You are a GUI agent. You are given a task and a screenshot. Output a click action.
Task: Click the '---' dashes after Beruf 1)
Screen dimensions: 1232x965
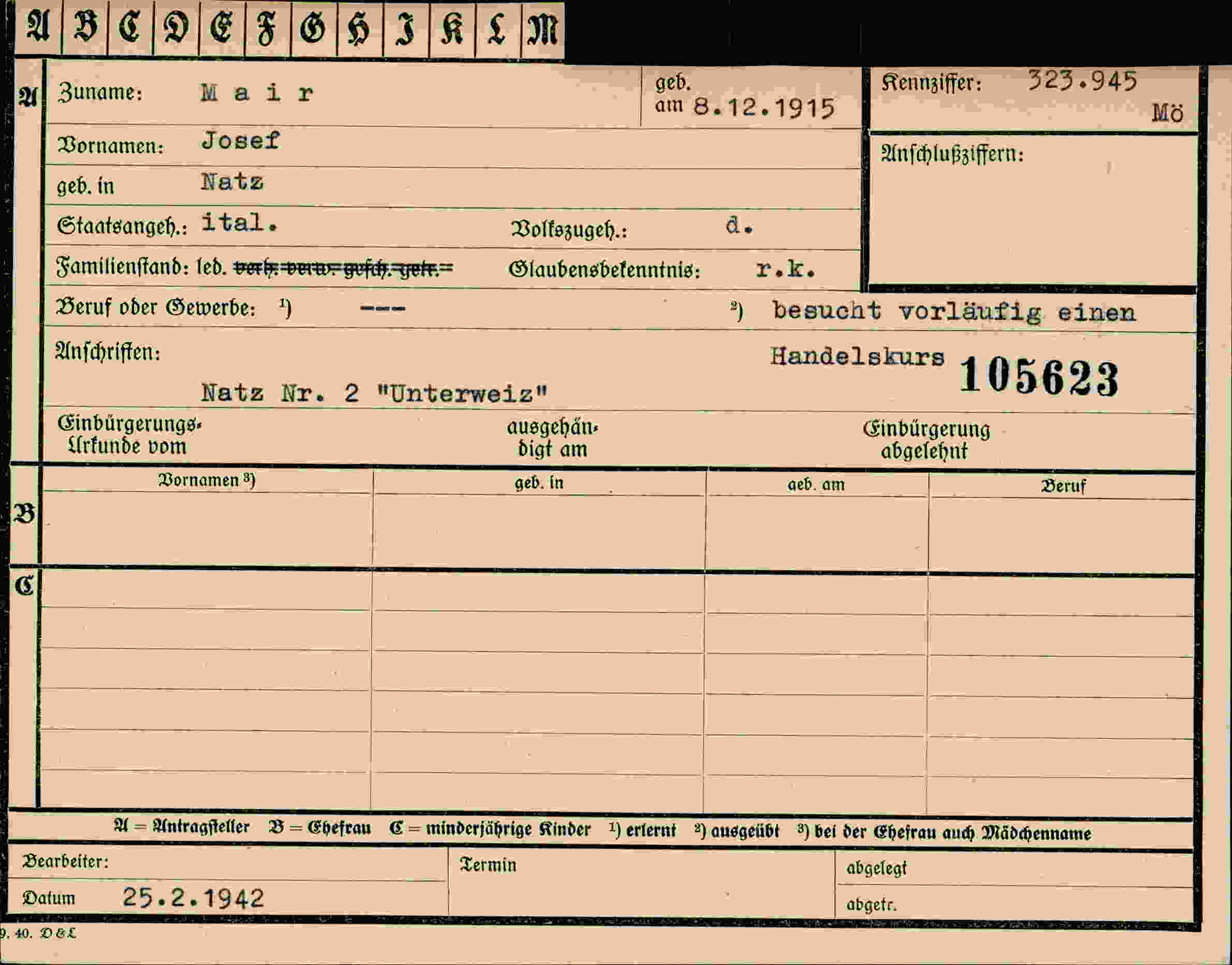[383, 309]
